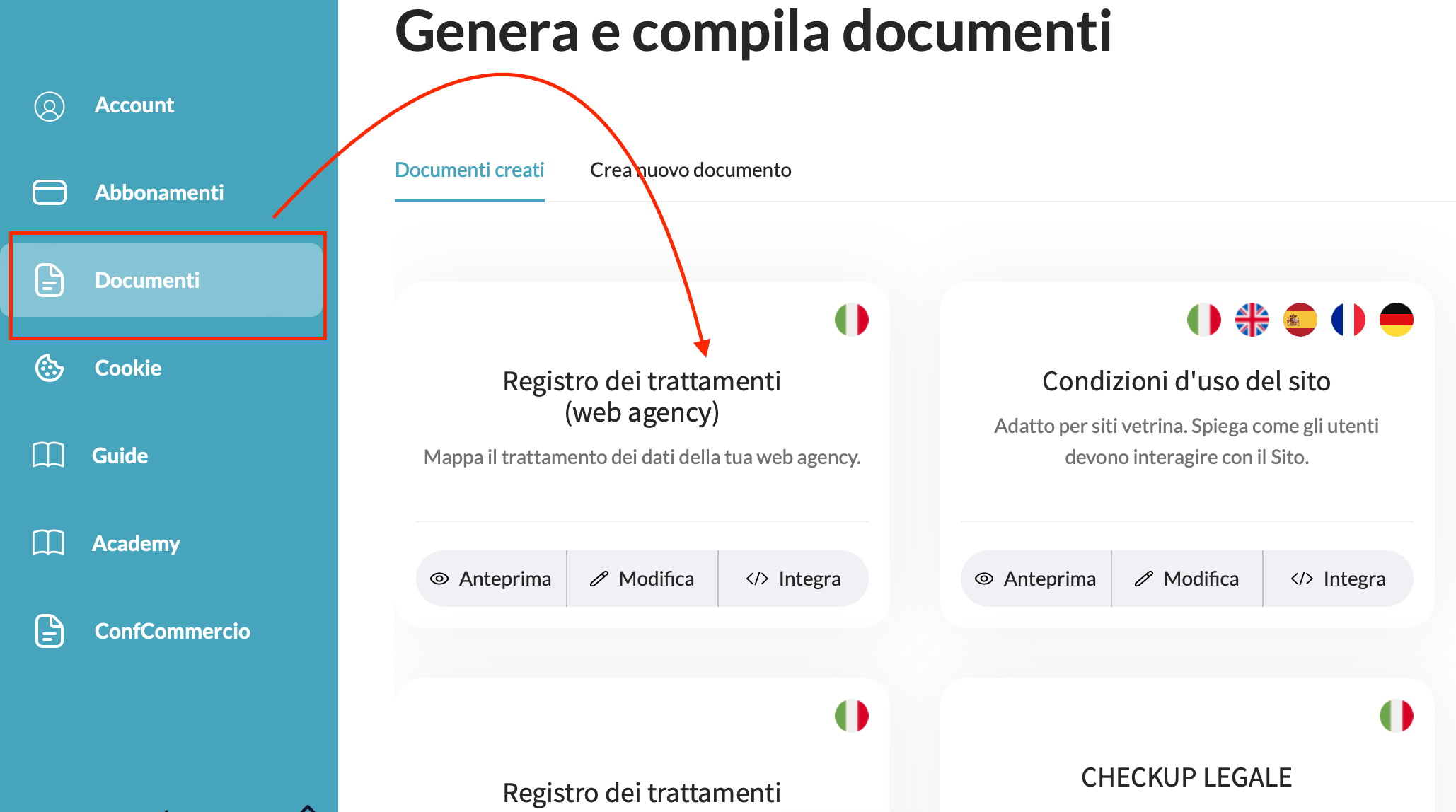Viewport: 1456px width, 812px height.
Task: Click pencil icon on Condizioni d'uso card
Action: tap(1144, 579)
